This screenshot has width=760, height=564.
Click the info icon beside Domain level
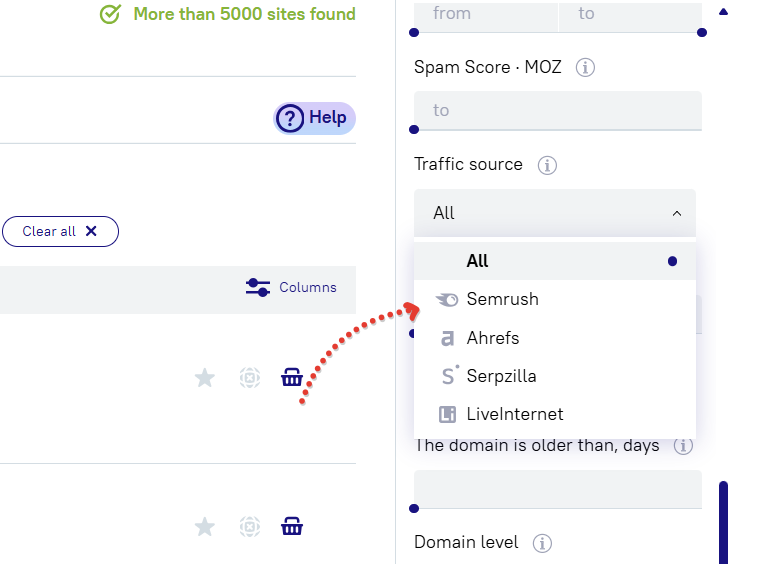click(543, 543)
